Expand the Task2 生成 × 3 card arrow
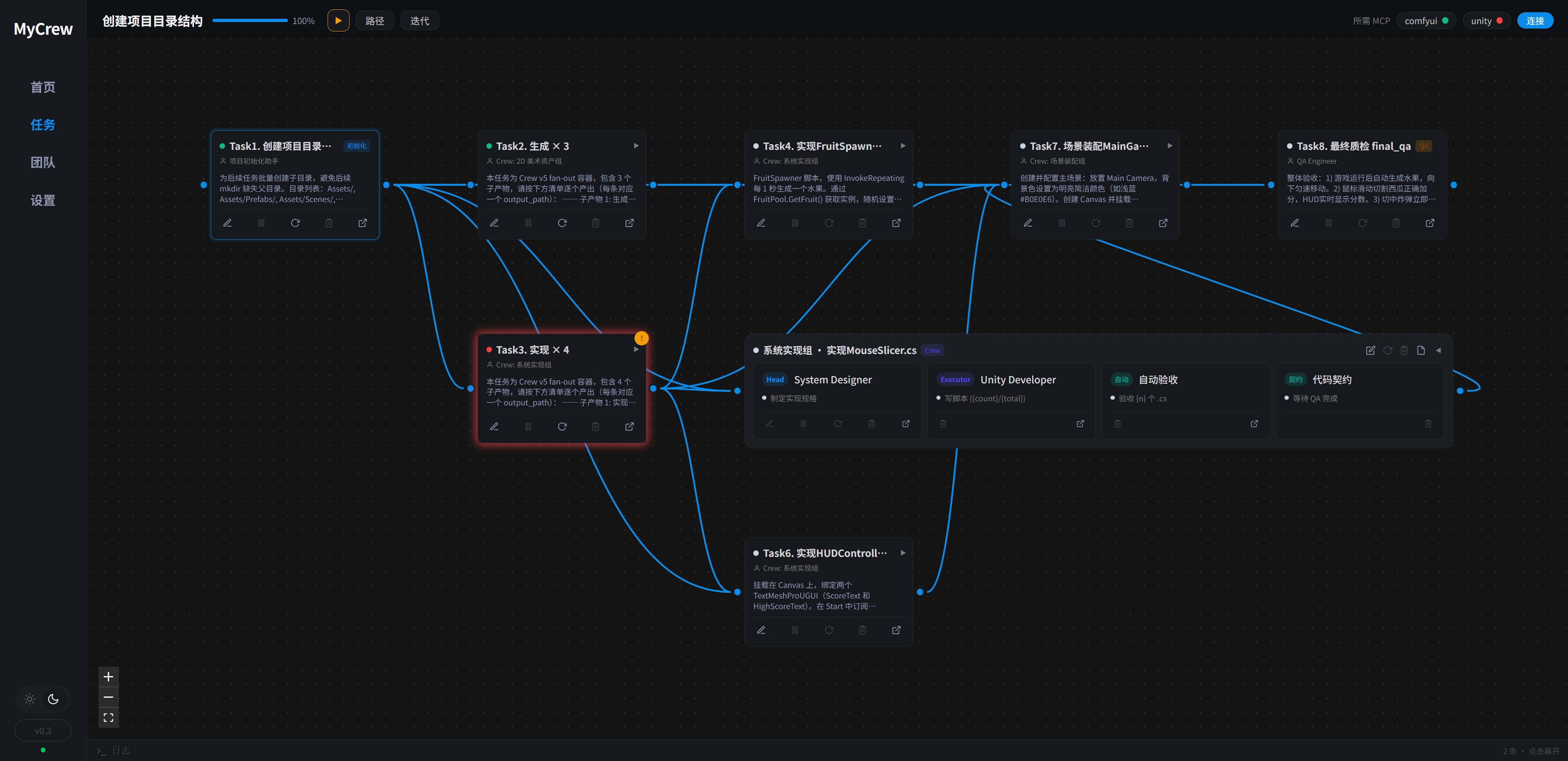Viewport: 1568px width, 761px height. pyautogui.click(x=636, y=146)
